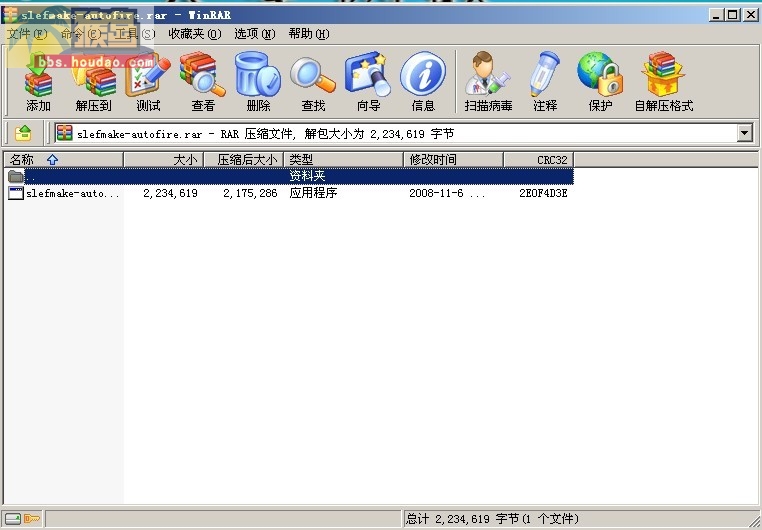Sort by 名称 column header

pos(64,159)
